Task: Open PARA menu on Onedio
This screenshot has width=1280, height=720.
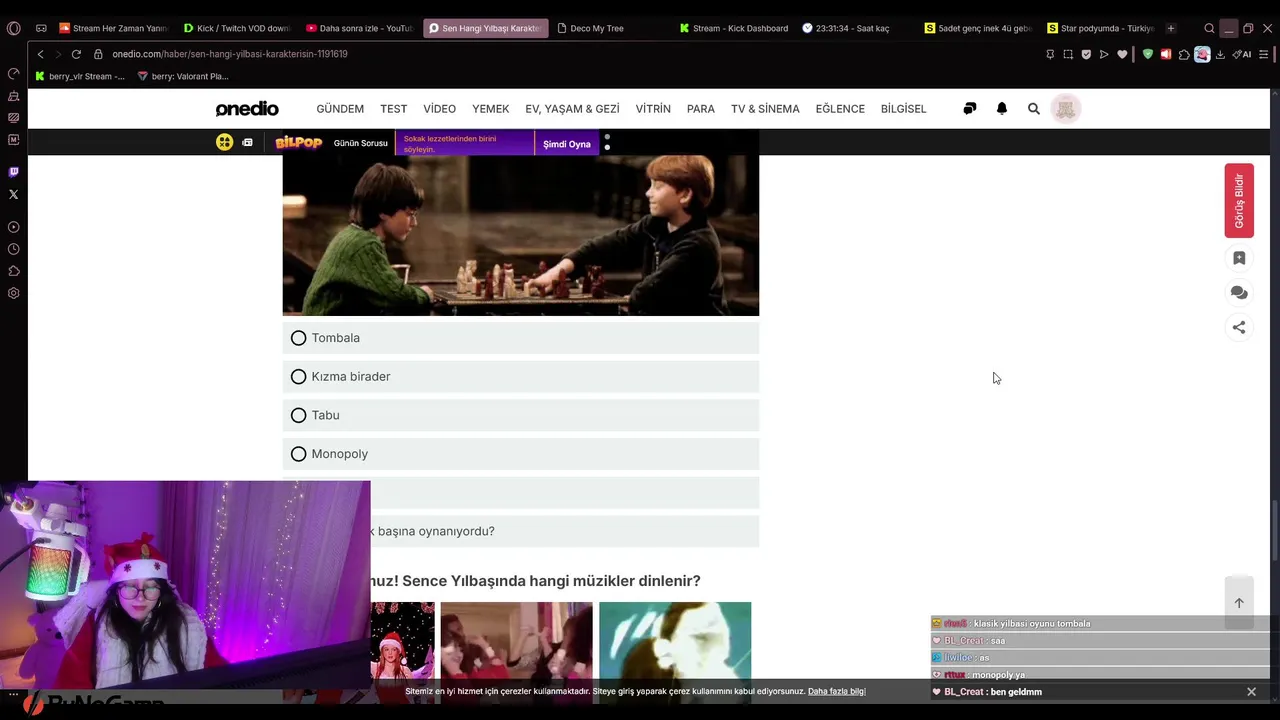Action: click(701, 109)
